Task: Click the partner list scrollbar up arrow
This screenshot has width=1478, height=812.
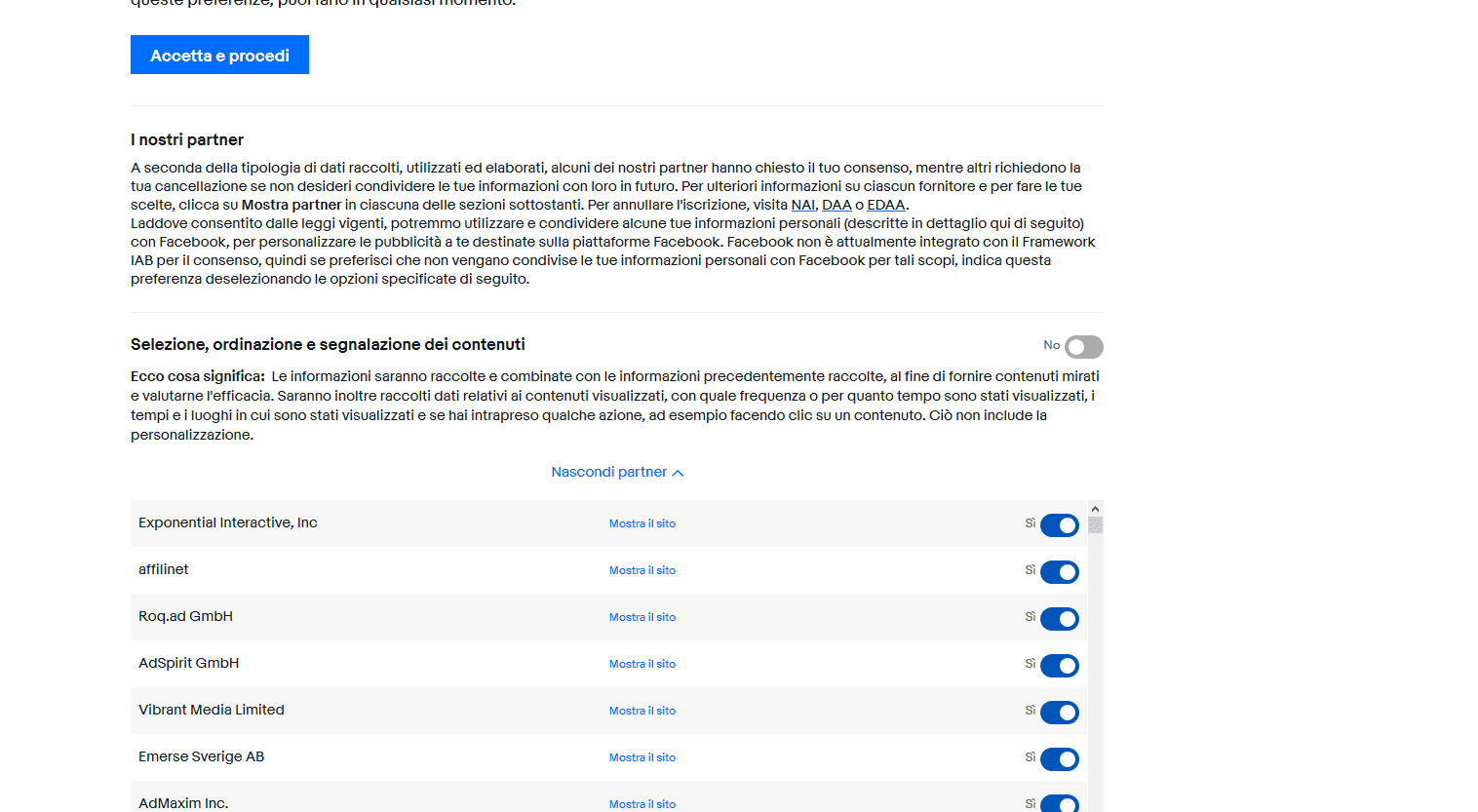Action: pos(1095,509)
